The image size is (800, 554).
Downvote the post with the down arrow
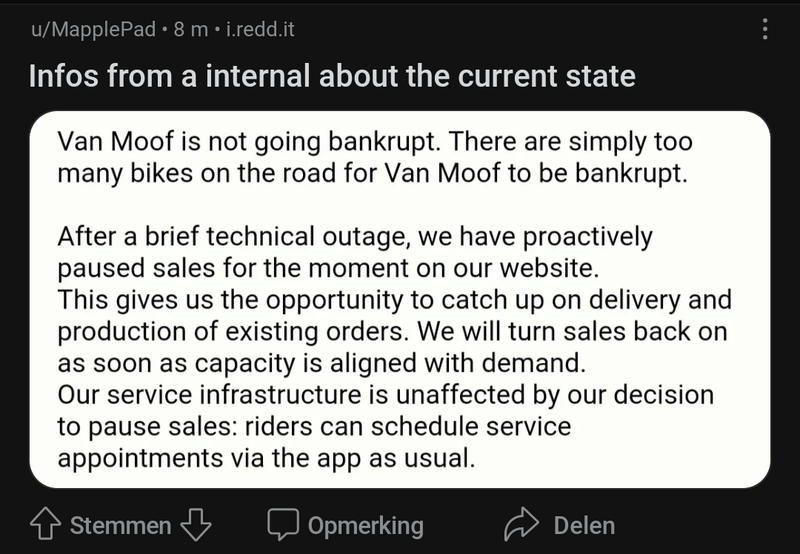pyautogui.click(x=199, y=525)
